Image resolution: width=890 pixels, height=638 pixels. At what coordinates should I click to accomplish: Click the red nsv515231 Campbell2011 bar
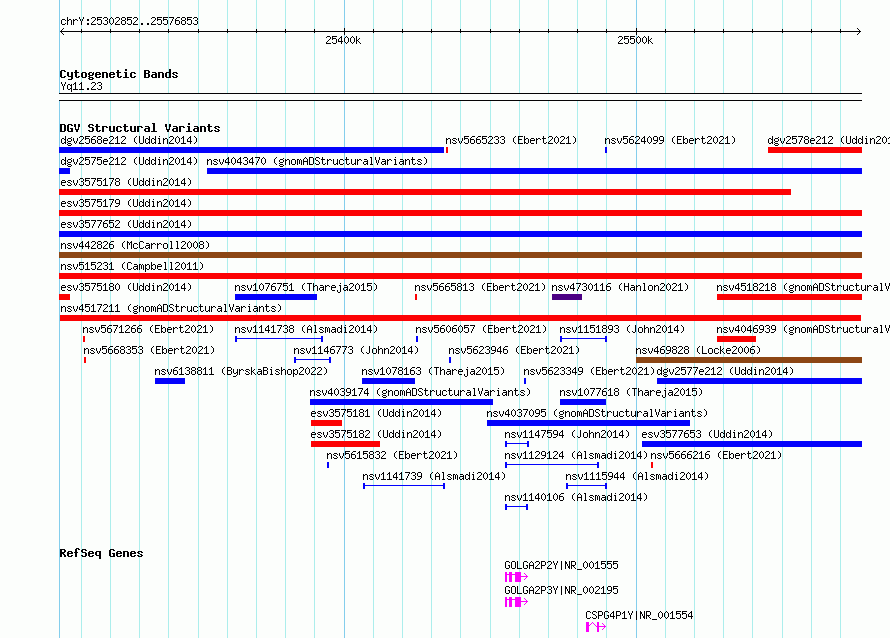tap(461, 276)
